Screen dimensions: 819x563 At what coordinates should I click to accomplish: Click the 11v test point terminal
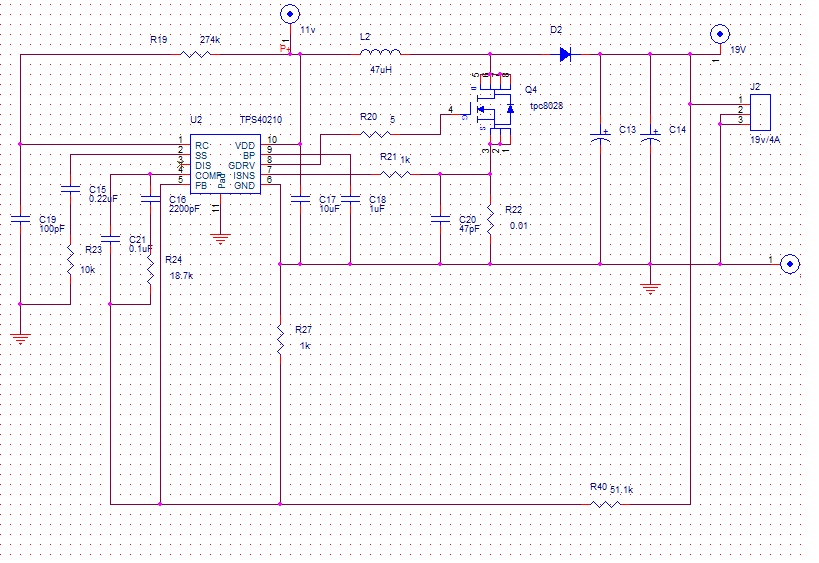point(290,14)
